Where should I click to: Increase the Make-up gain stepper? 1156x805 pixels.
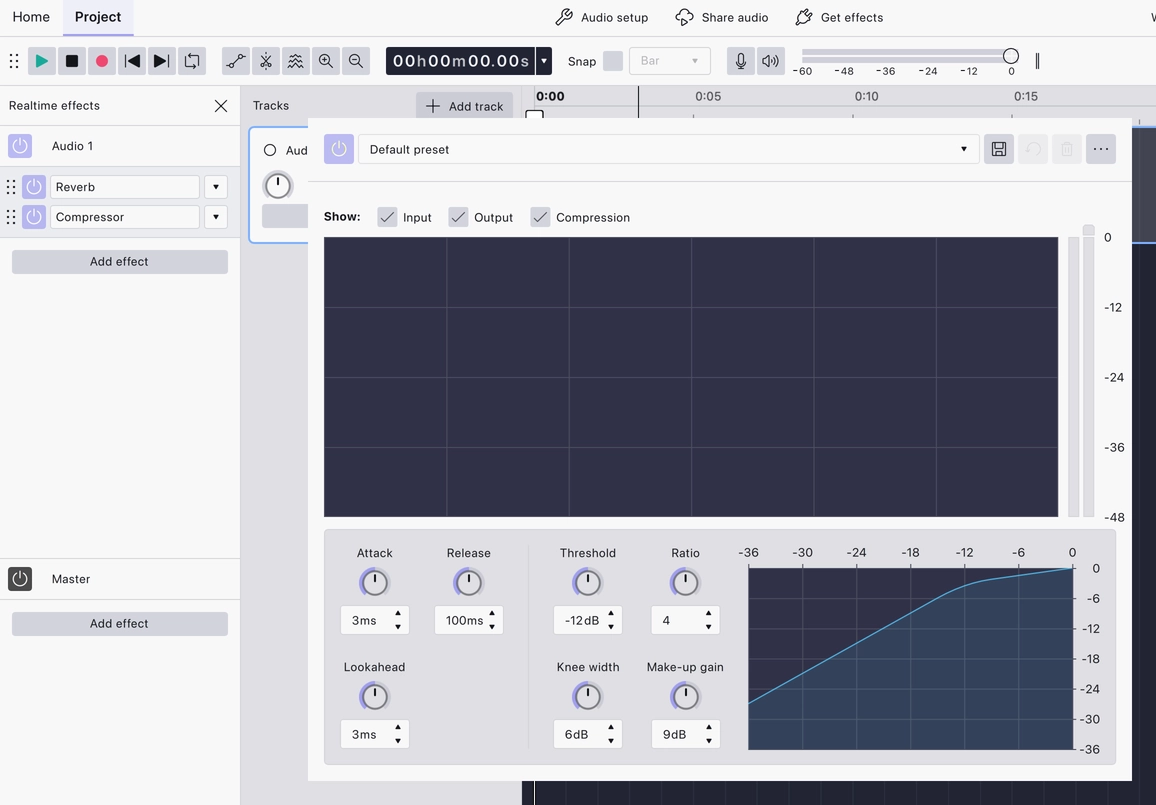(708, 728)
